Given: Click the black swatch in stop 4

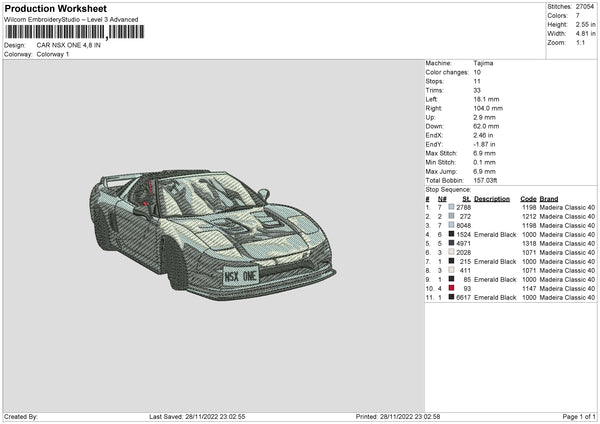Looking at the screenshot, I should (x=452, y=234).
